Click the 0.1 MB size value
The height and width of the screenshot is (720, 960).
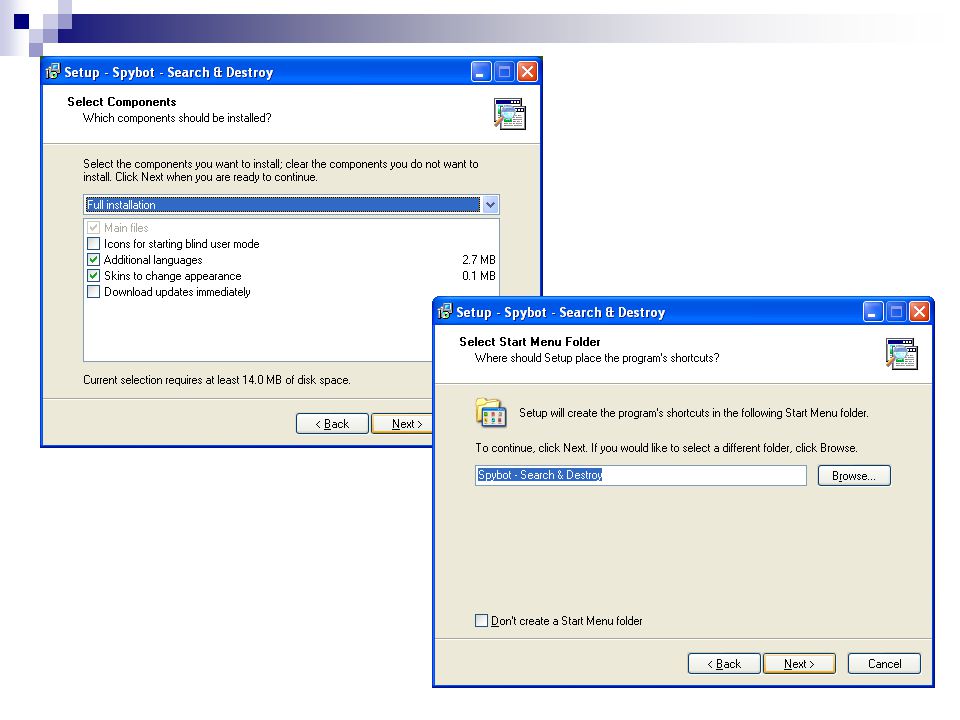(x=479, y=276)
